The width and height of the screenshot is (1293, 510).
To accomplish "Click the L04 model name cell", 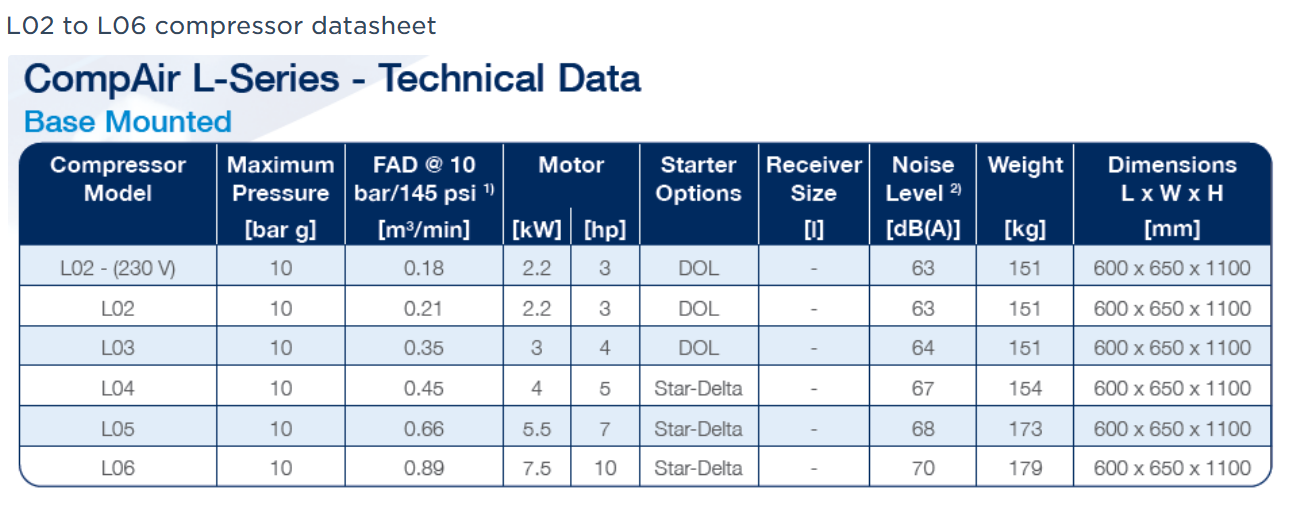I will [118, 388].
